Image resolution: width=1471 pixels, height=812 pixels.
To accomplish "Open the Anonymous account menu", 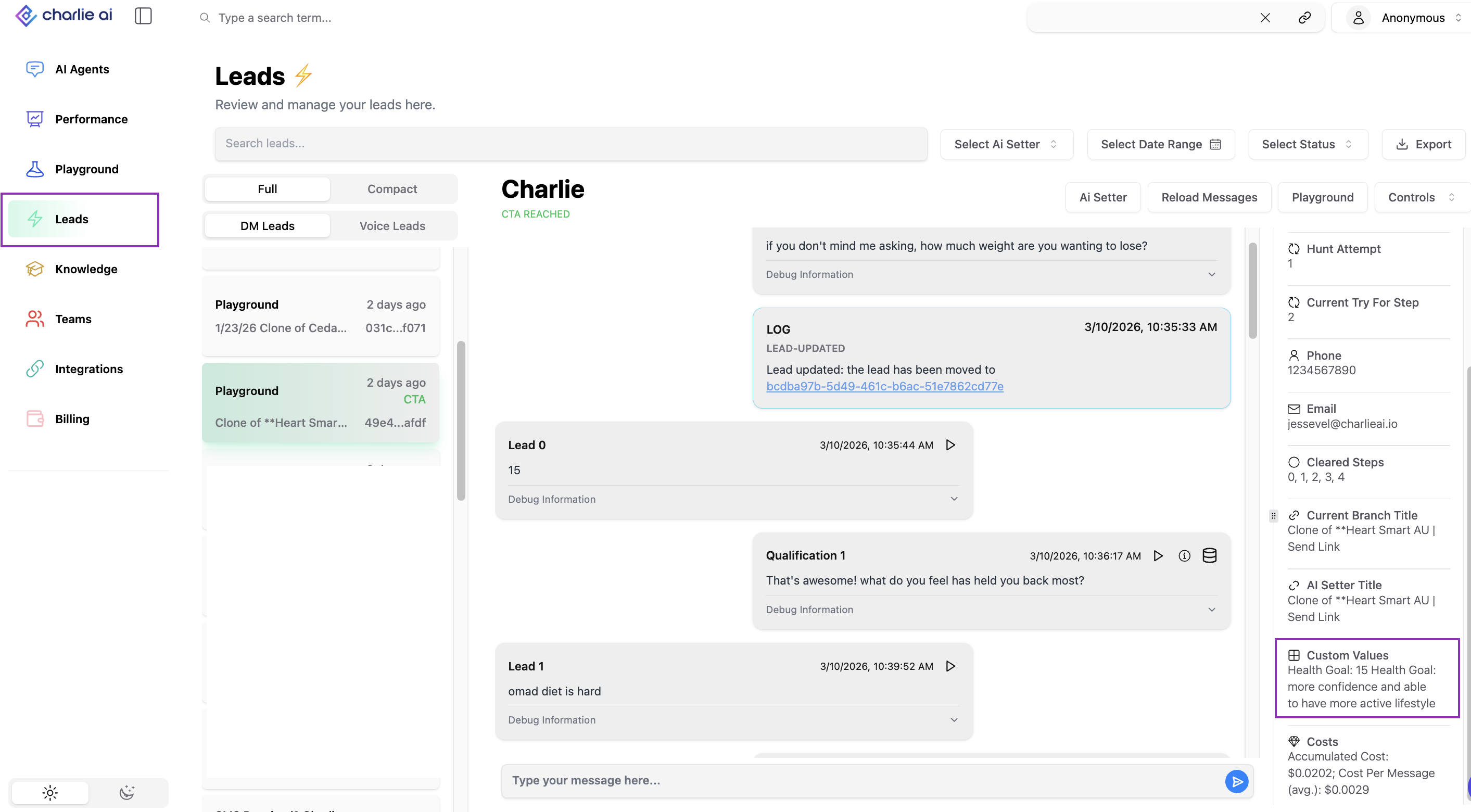I will coord(1403,18).
